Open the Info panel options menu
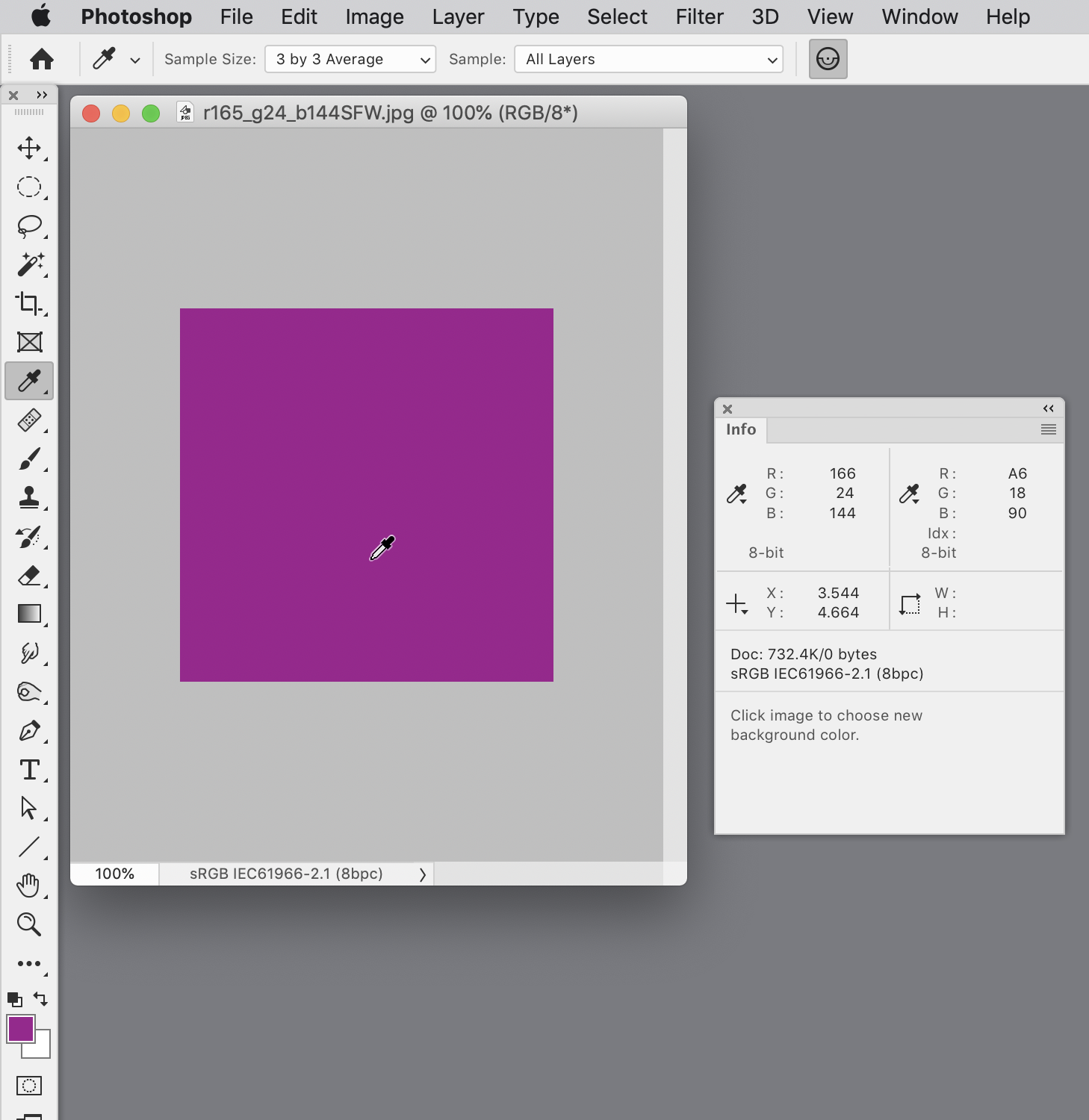Image resolution: width=1089 pixels, height=1120 pixels. point(1048,429)
